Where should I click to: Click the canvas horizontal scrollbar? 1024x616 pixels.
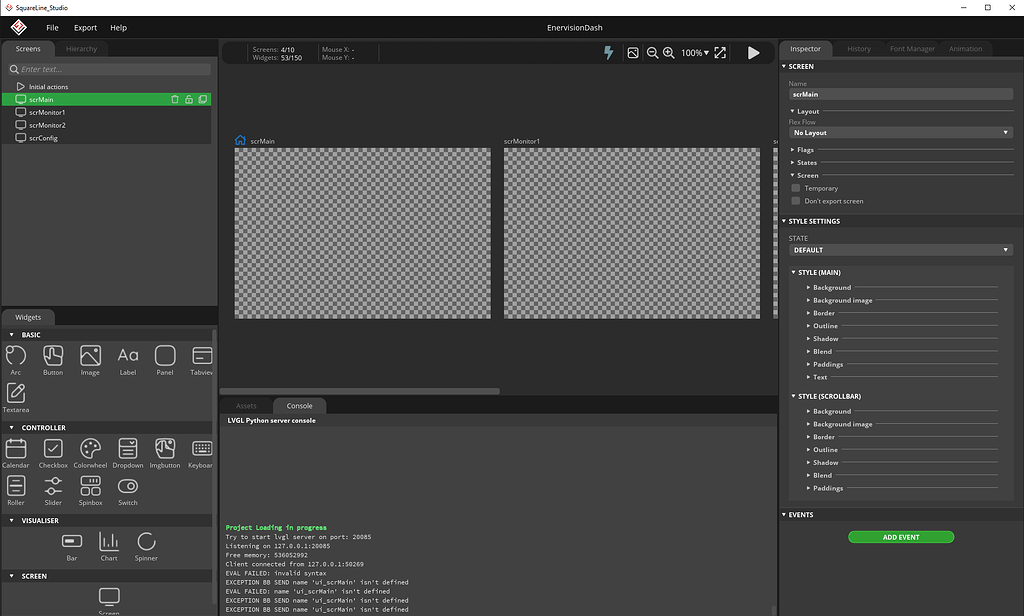(x=360, y=391)
